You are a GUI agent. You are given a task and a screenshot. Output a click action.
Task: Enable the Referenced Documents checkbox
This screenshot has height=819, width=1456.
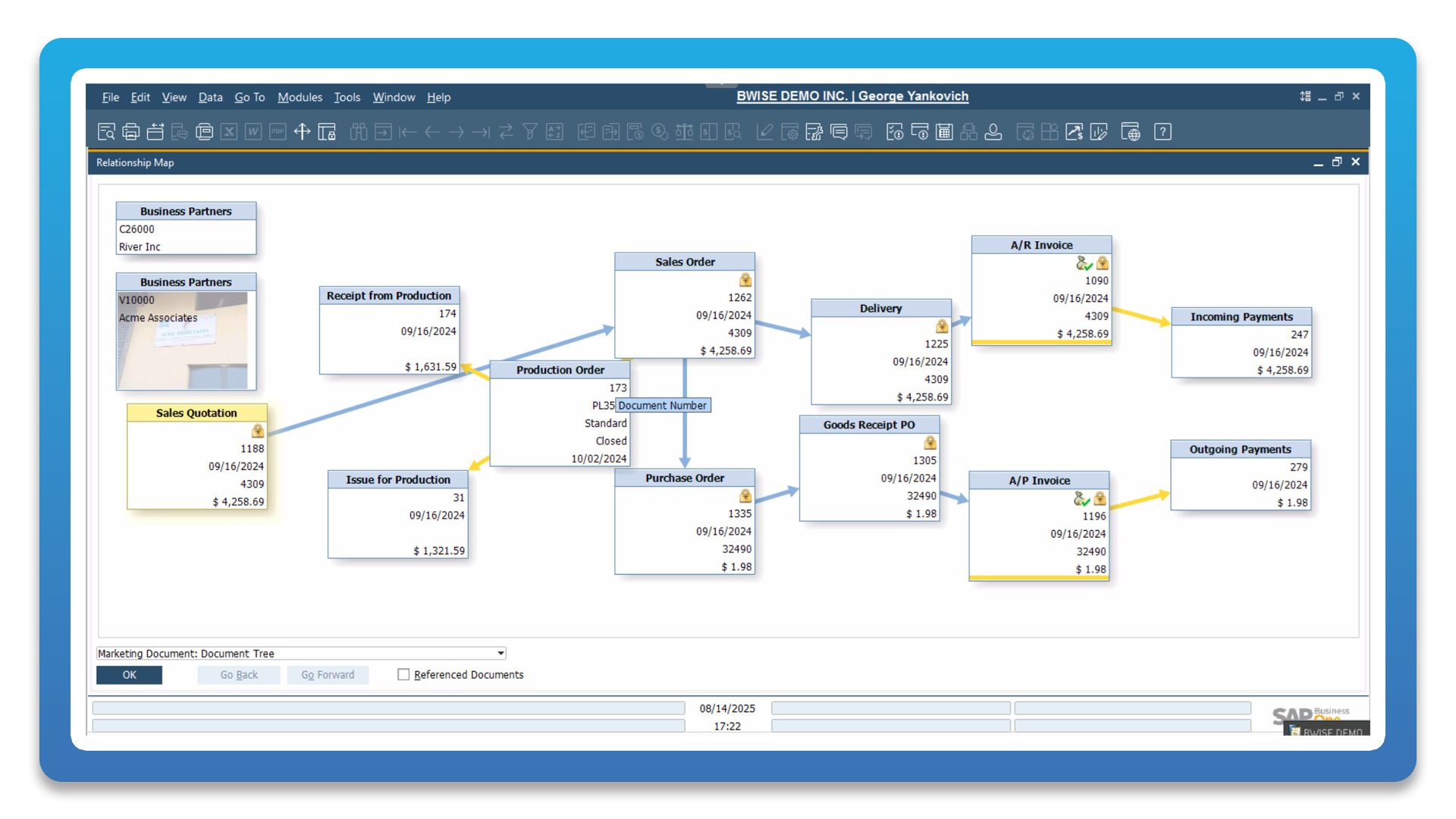tap(403, 674)
